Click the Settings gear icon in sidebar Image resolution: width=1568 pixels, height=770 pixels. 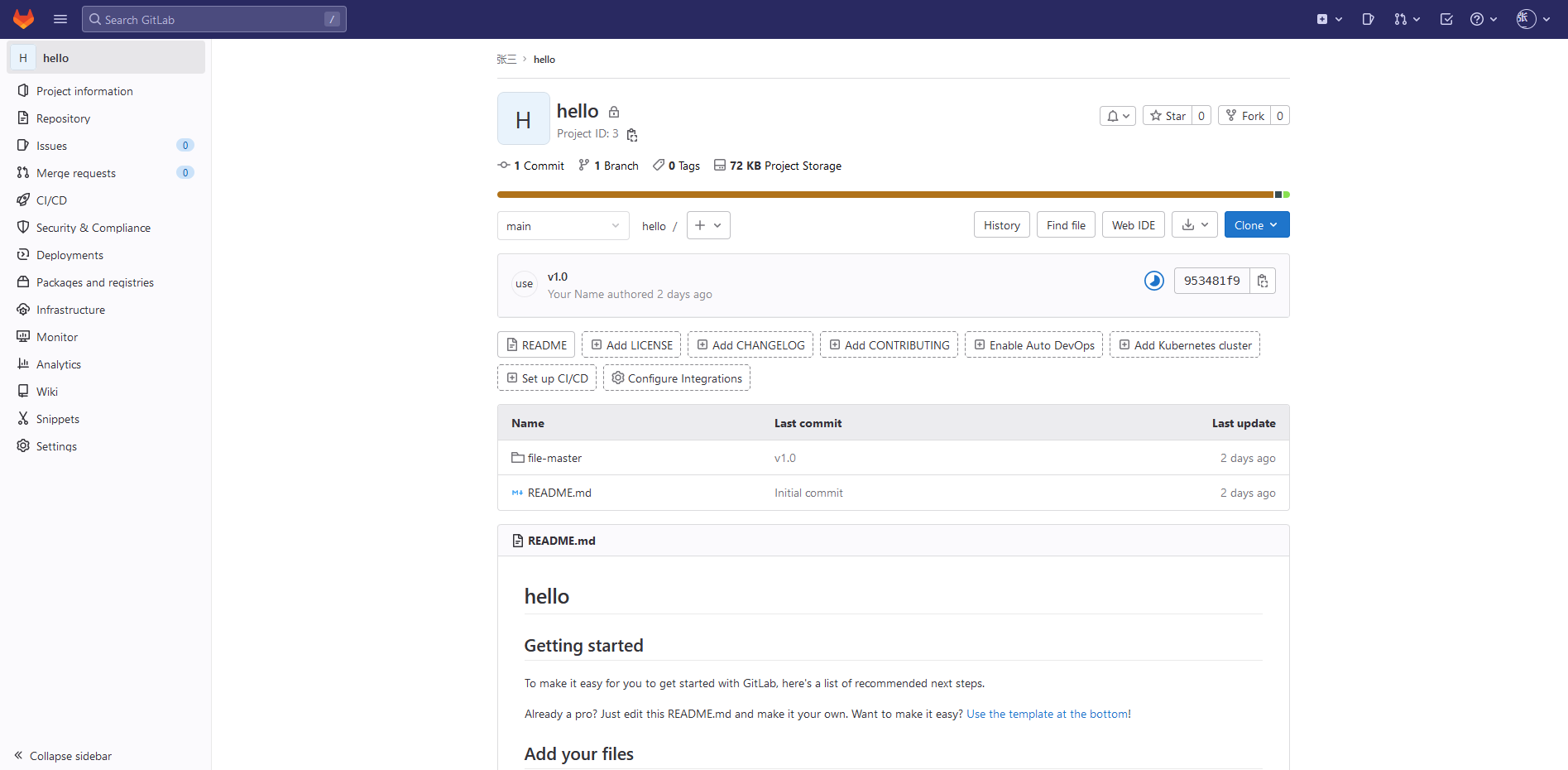coord(23,446)
